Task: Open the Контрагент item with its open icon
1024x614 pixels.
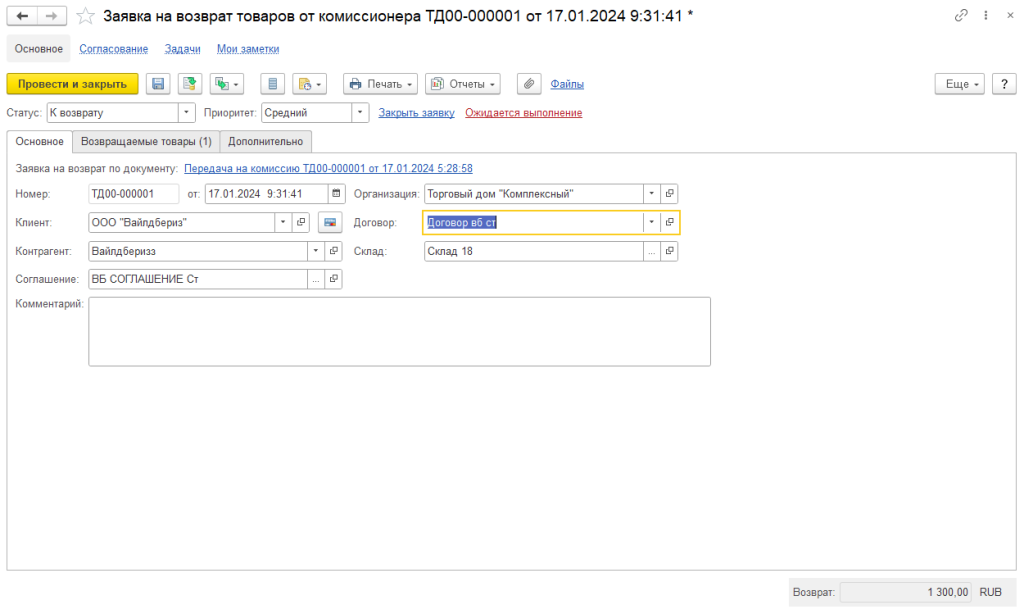Action: [x=334, y=251]
